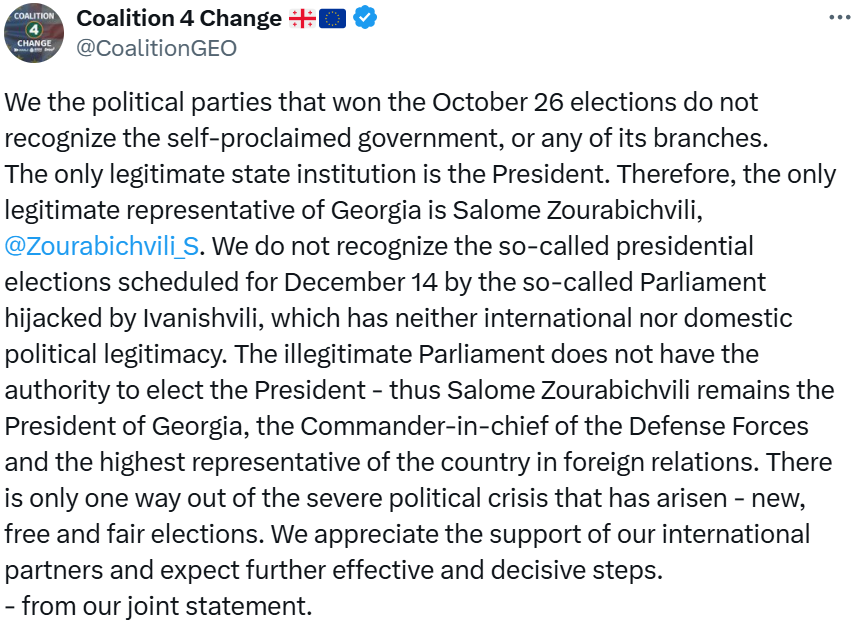Open the three-dot more options menu
The width and height of the screenshot is (856, 636).
[840, 18]
